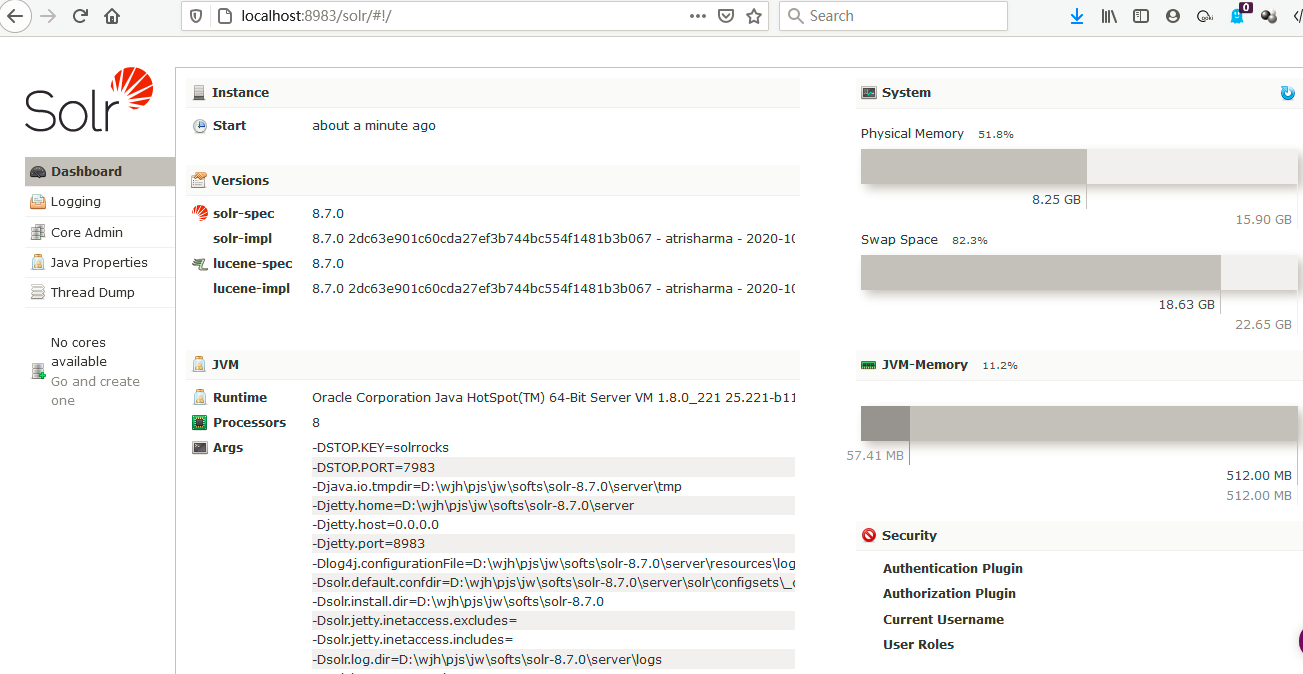Click the Swap Space usage bar
The width and height of the screenshot is (1303, 674).
[x=1079, y=273]
